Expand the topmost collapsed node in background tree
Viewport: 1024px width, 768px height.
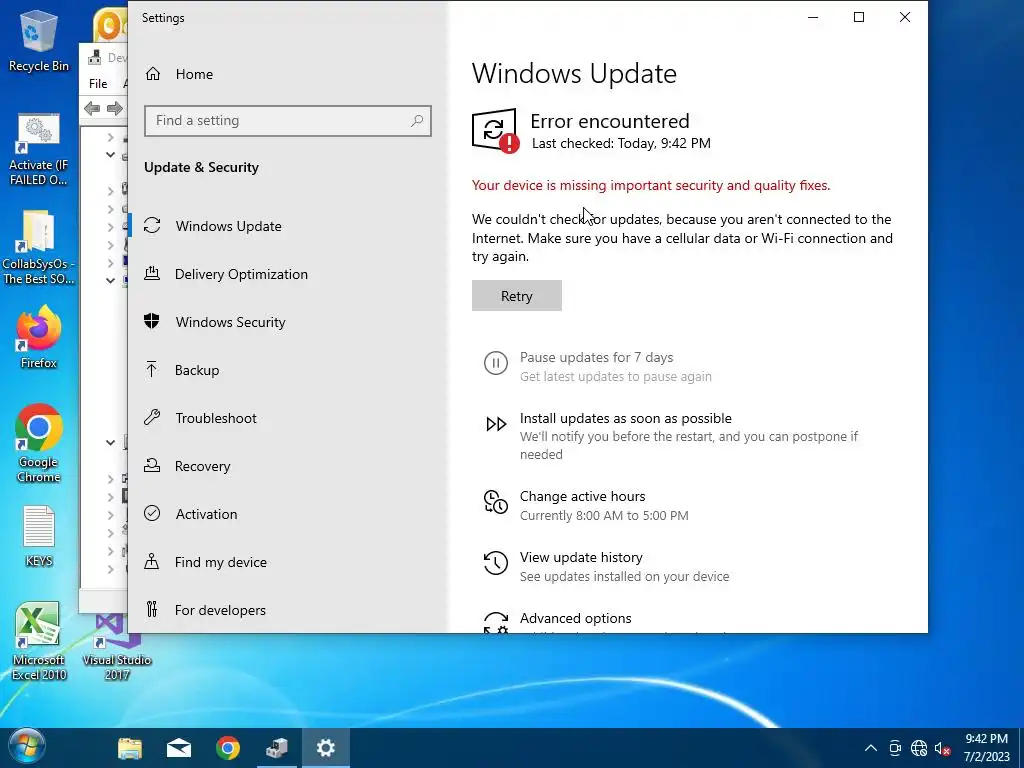click(x=110, y=137)
